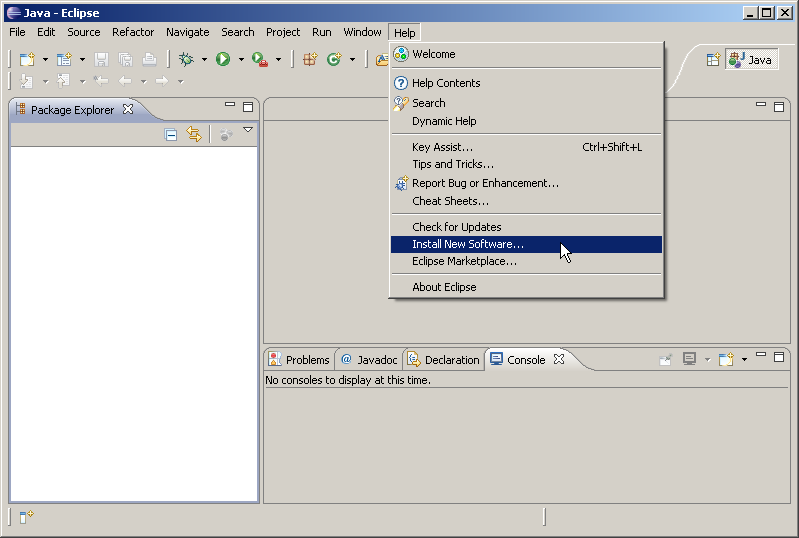Image resolution: width=799 pixels, height=538 pixels.
Task: Select Report Bug or Enhancement...
Action: coord(526,183)
